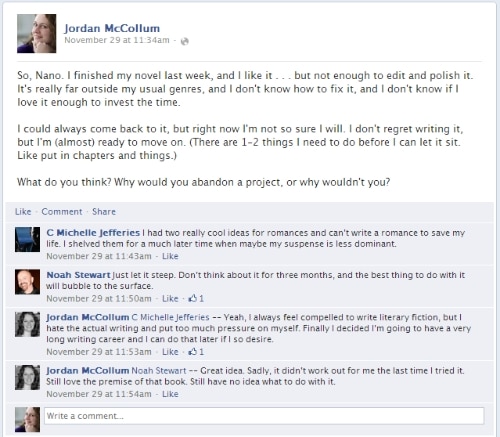Open C Michelle Jefferies commenter name
500x437 pixels.
[93, 233]
